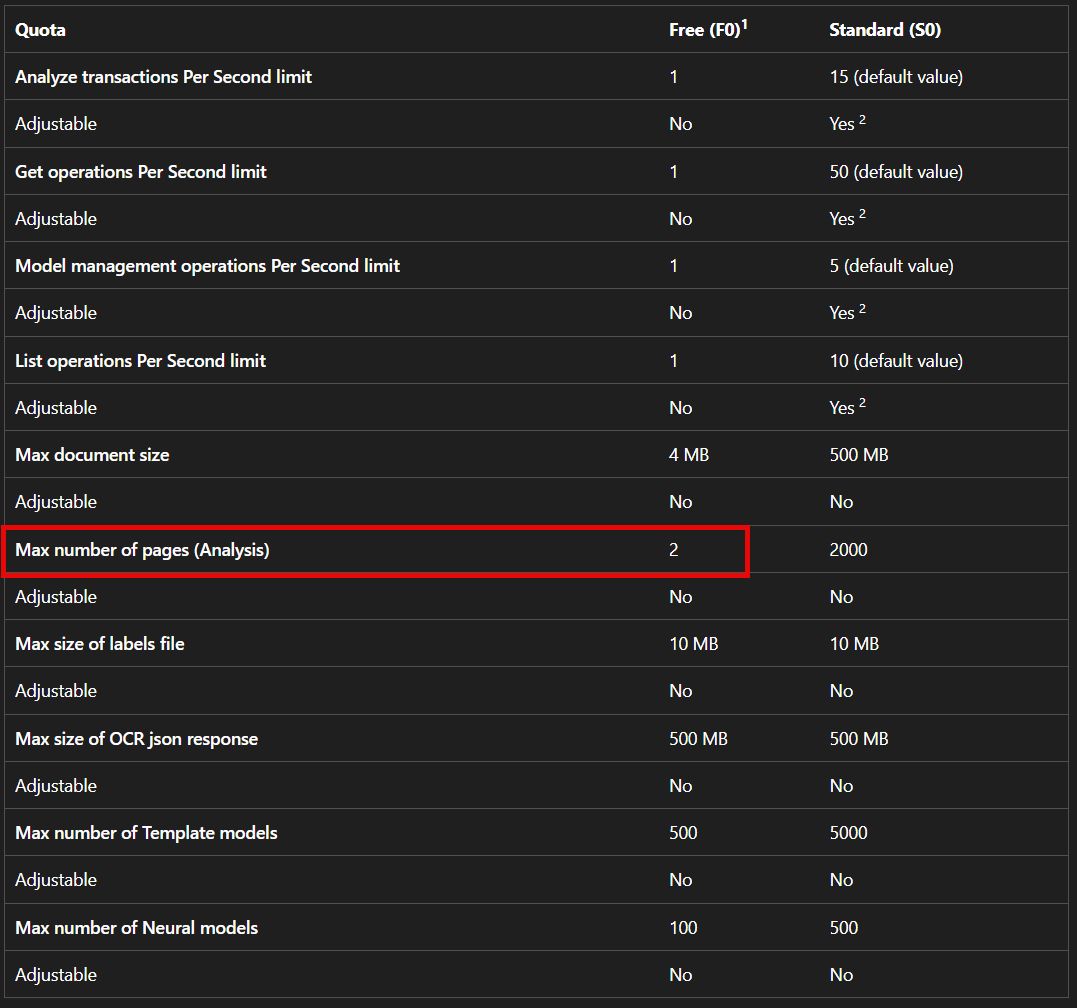Click the 5 (default value) cell

point(891,266)
